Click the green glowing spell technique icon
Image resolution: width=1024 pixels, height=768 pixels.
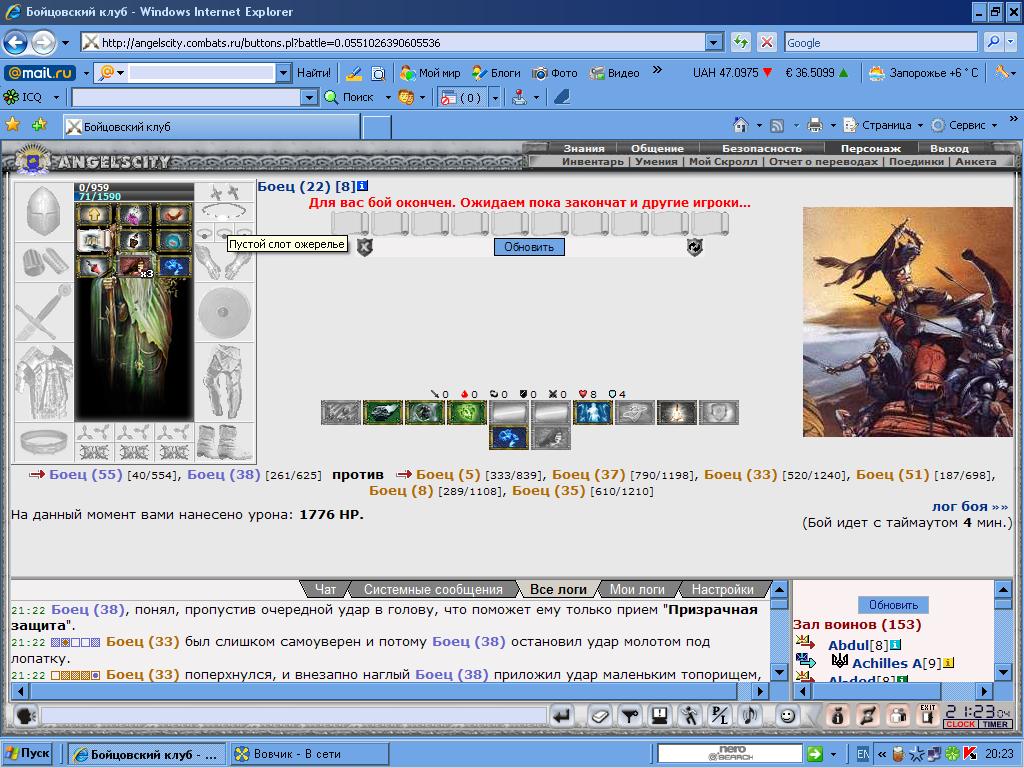pos(467,413)
